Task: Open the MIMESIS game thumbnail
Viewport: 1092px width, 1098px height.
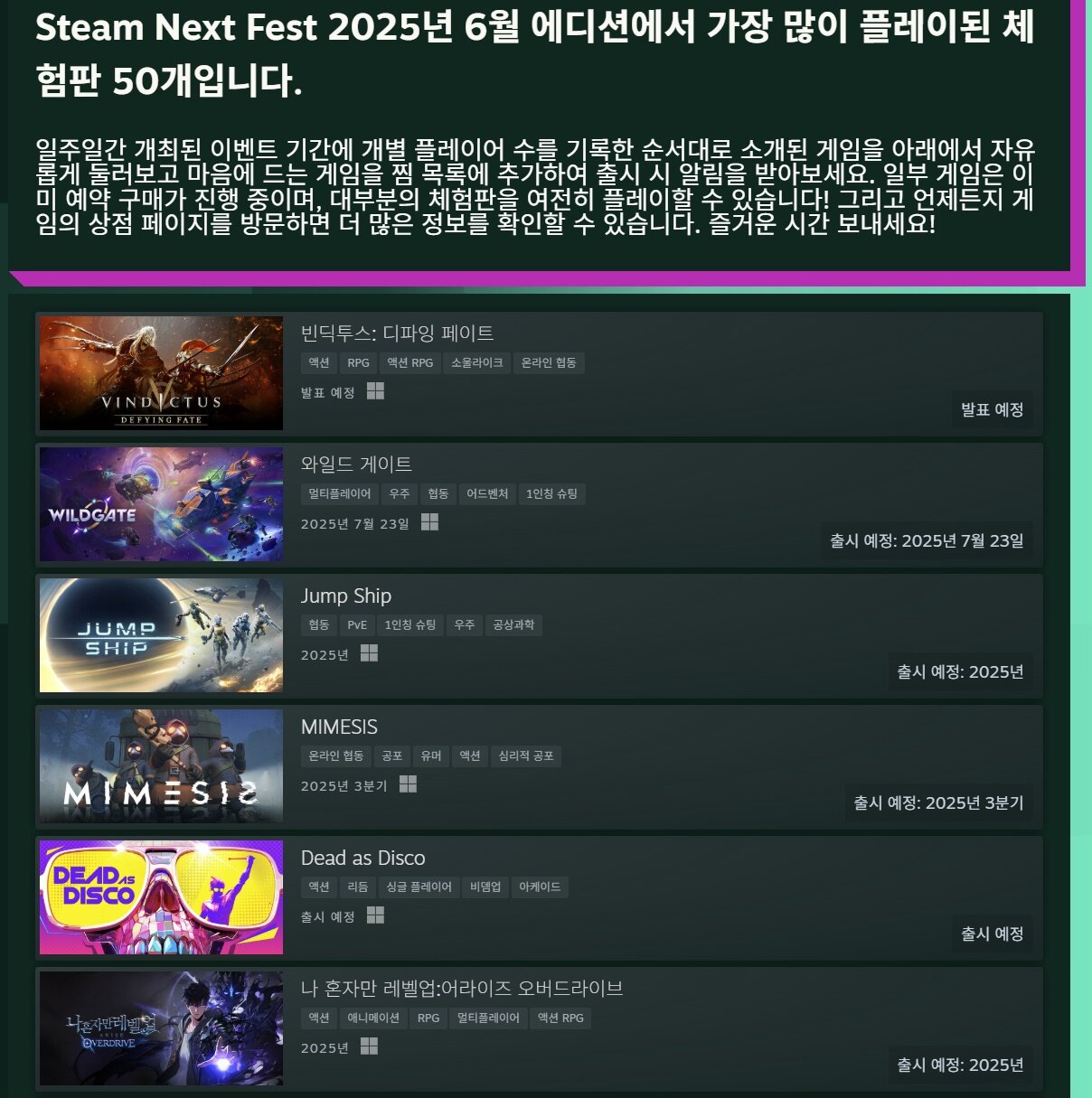Action: point(161,766)
